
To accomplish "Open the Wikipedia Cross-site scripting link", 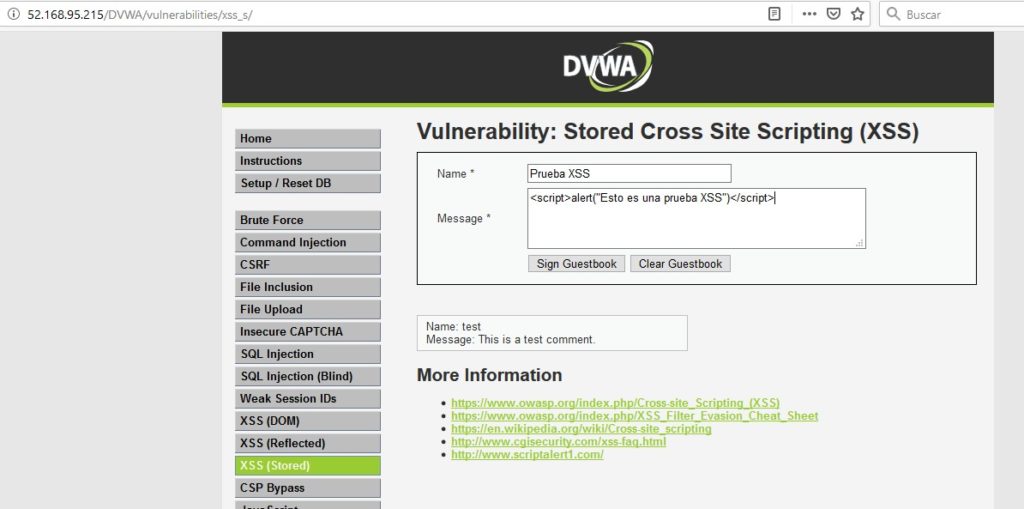I will (x=581, y=429).
